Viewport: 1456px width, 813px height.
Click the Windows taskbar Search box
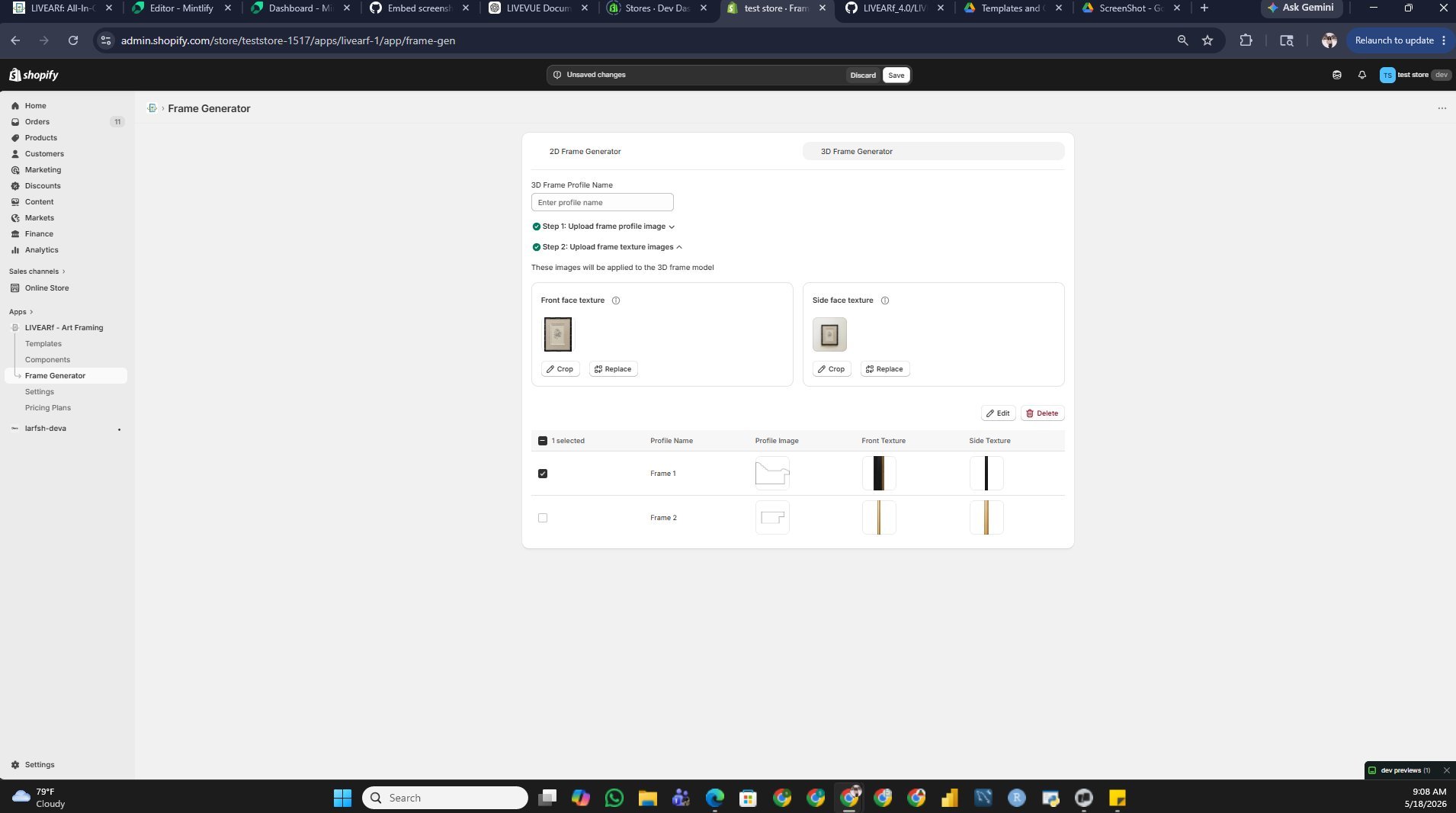[445, 798]
